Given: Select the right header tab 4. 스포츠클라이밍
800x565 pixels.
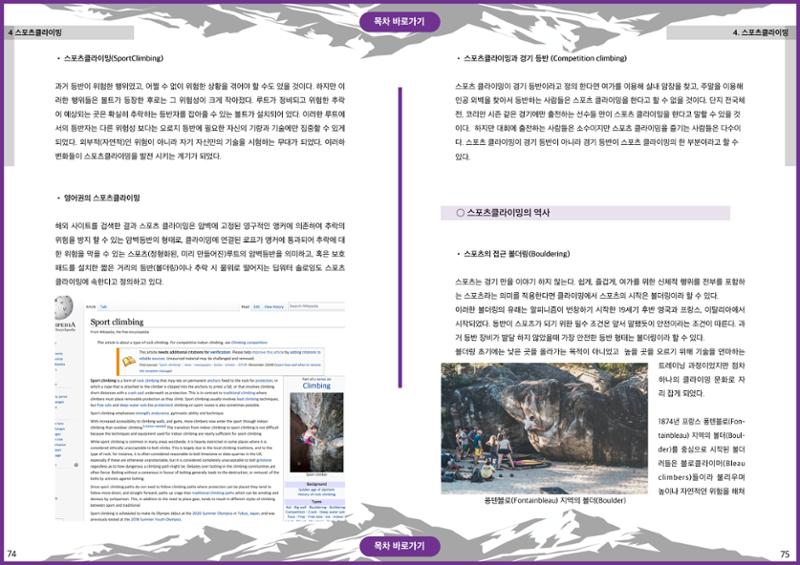Looking at the screenshot, I should [x=731, y=33].
